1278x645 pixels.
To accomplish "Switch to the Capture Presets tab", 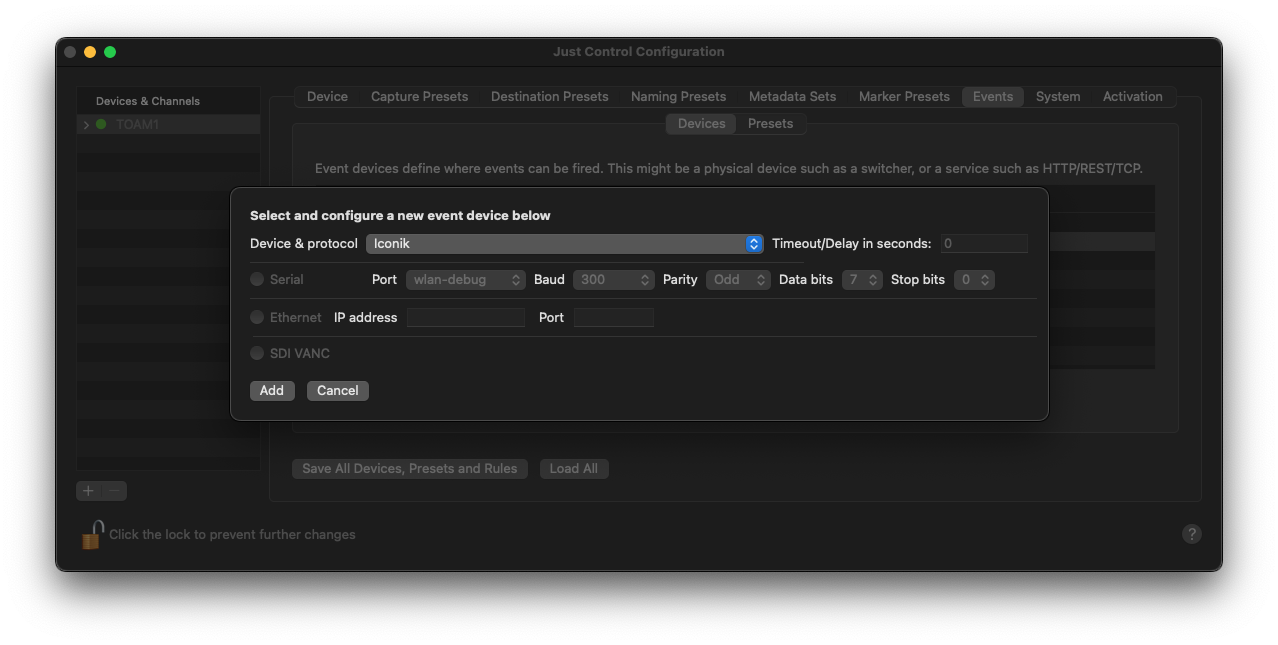I will [419, 97].
